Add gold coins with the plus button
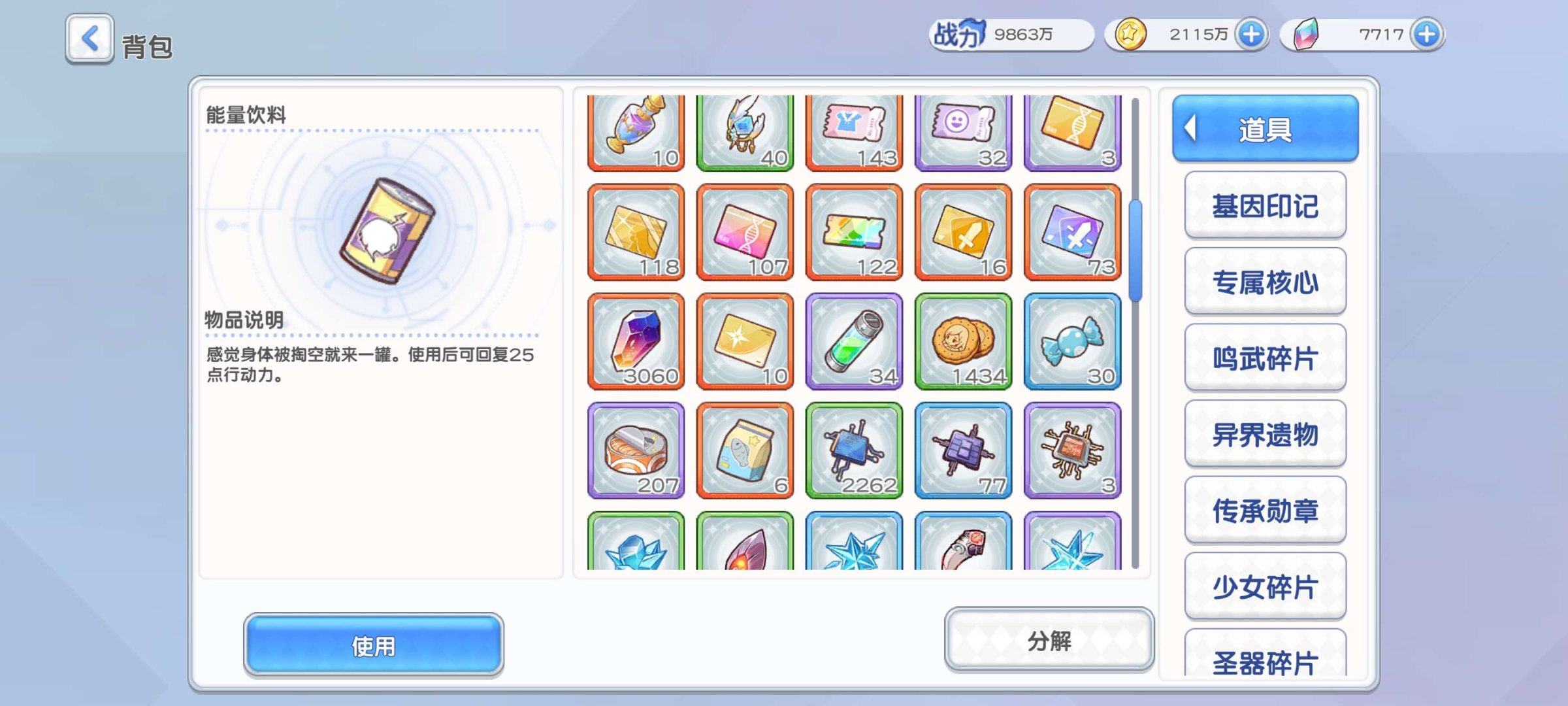The height and width of the screenshot is (706, 1568). (x=1251, y=34)
